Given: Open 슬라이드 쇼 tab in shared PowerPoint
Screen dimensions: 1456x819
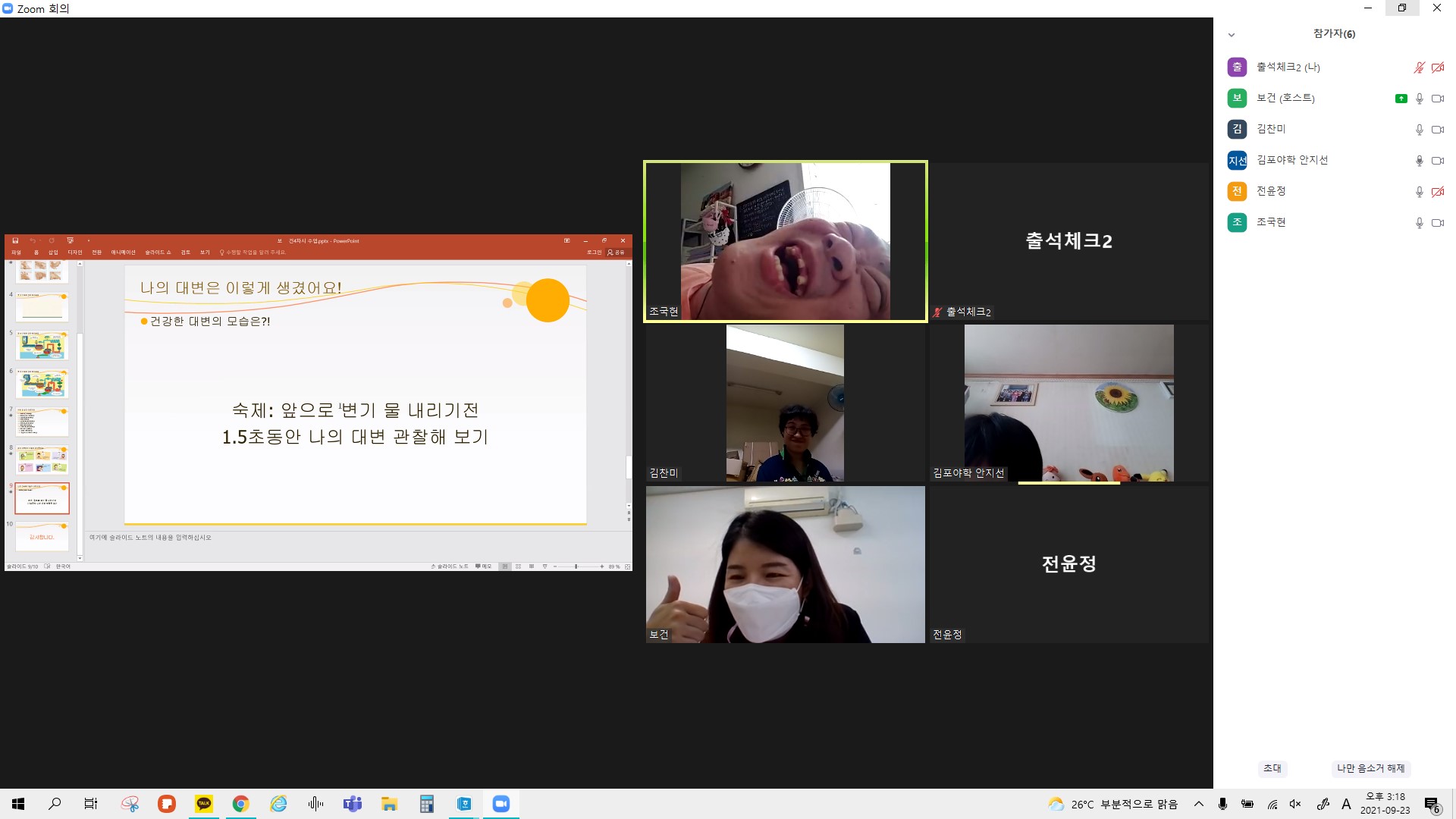Looking at the screenshot, I should [x=158, y=253].
